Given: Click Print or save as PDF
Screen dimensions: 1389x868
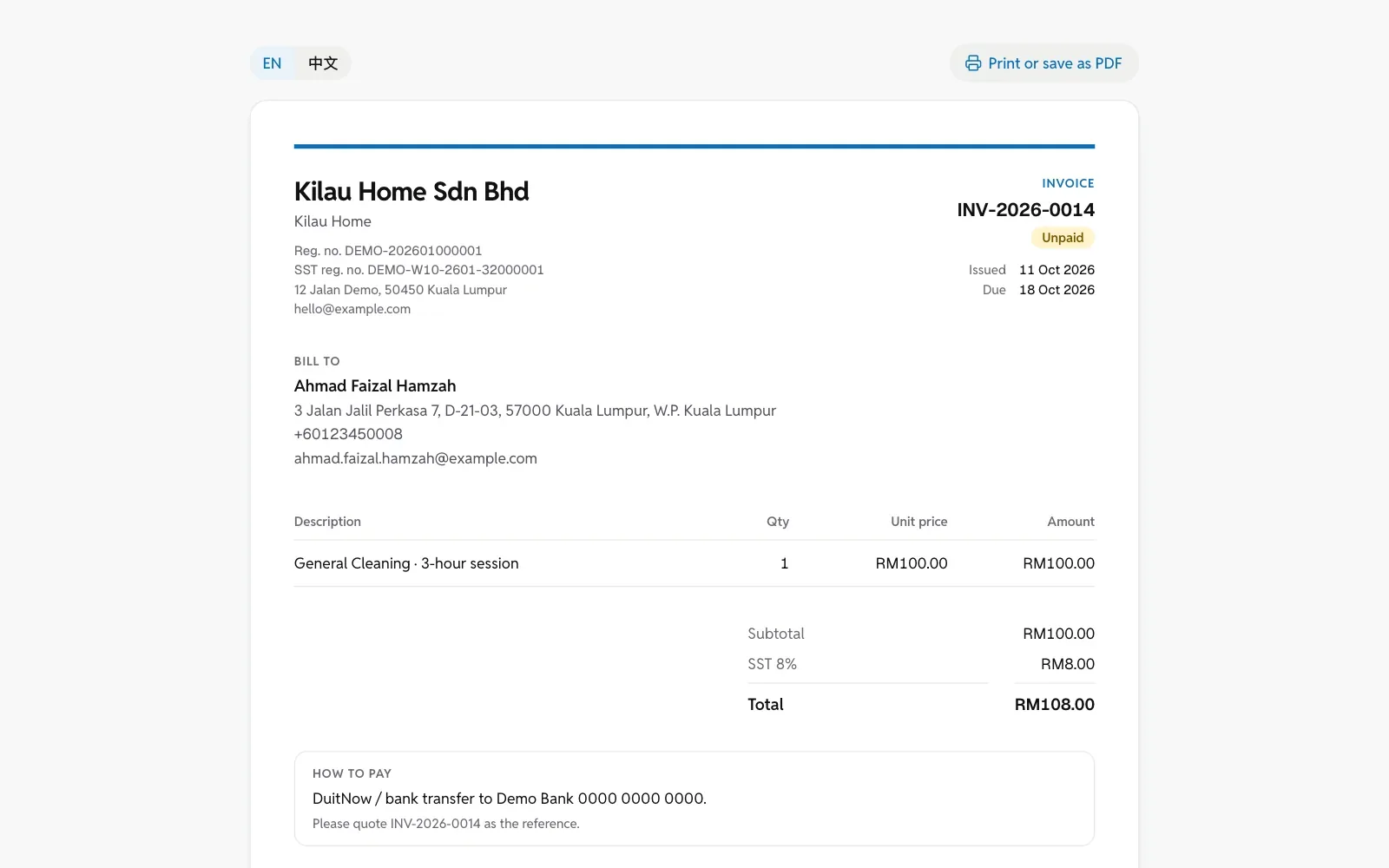Looking at the screenshot, I should coord(1043,63).
